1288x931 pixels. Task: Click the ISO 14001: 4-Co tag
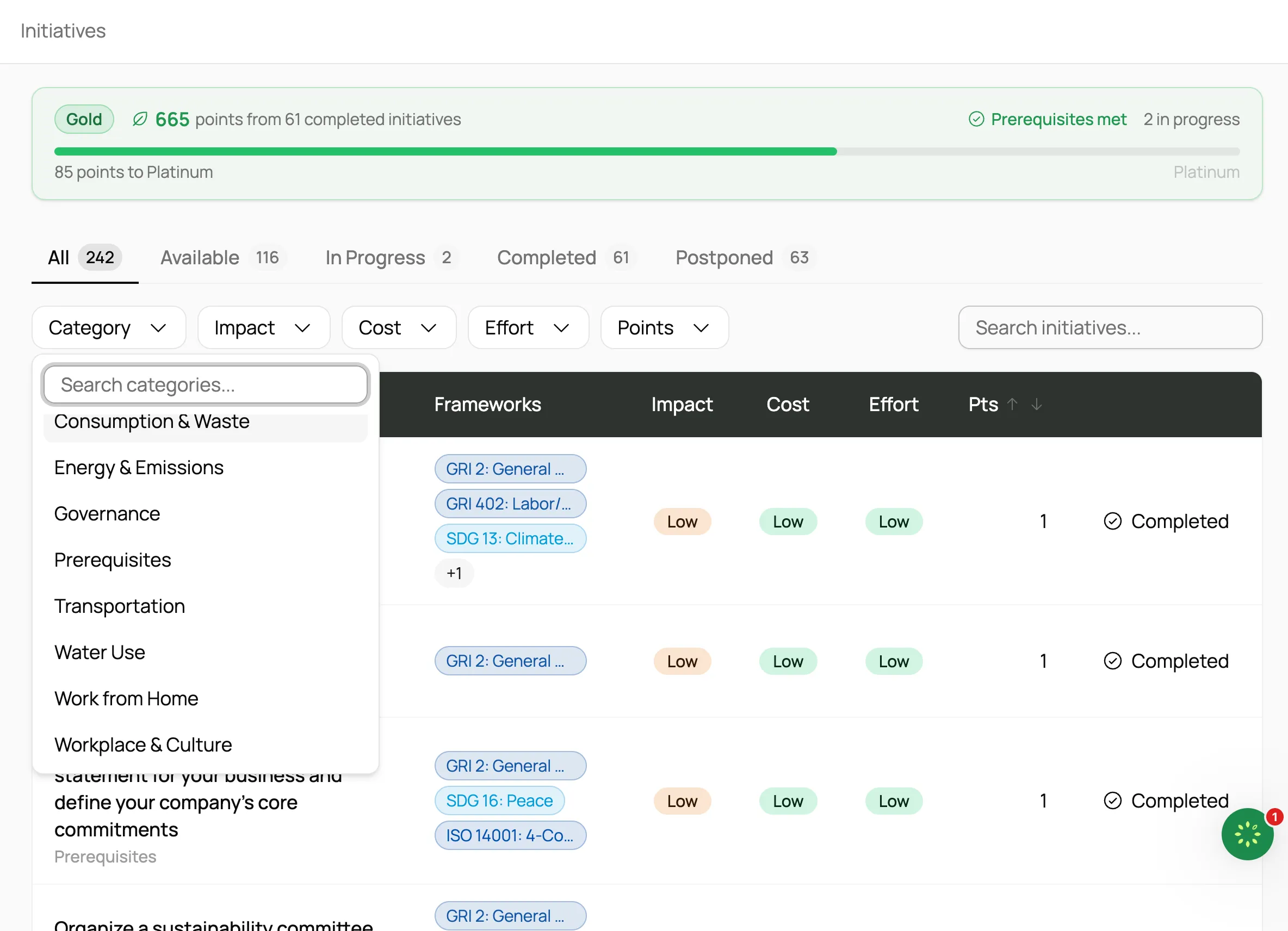tap(510, 835)
